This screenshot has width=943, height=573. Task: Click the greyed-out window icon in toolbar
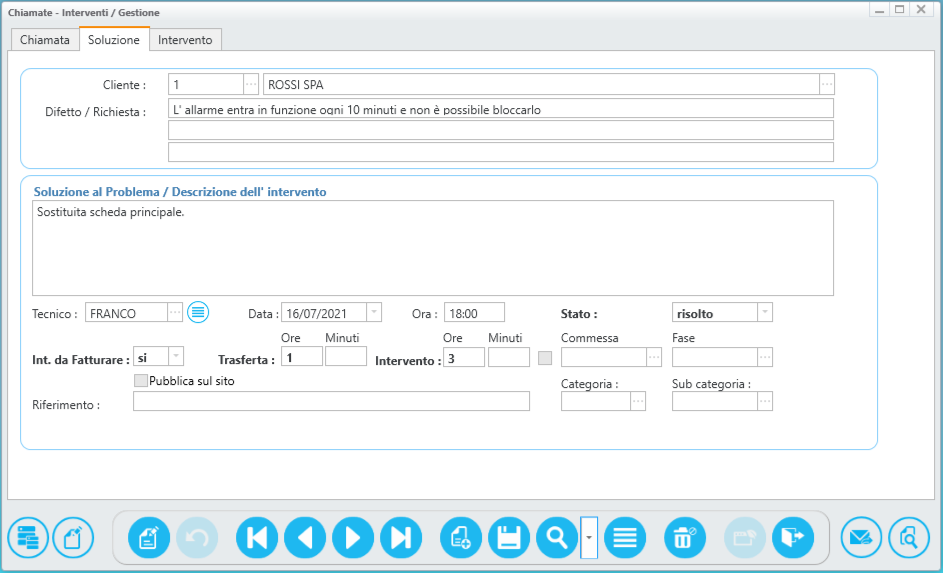pyautogui.click(x=745, y=538)
